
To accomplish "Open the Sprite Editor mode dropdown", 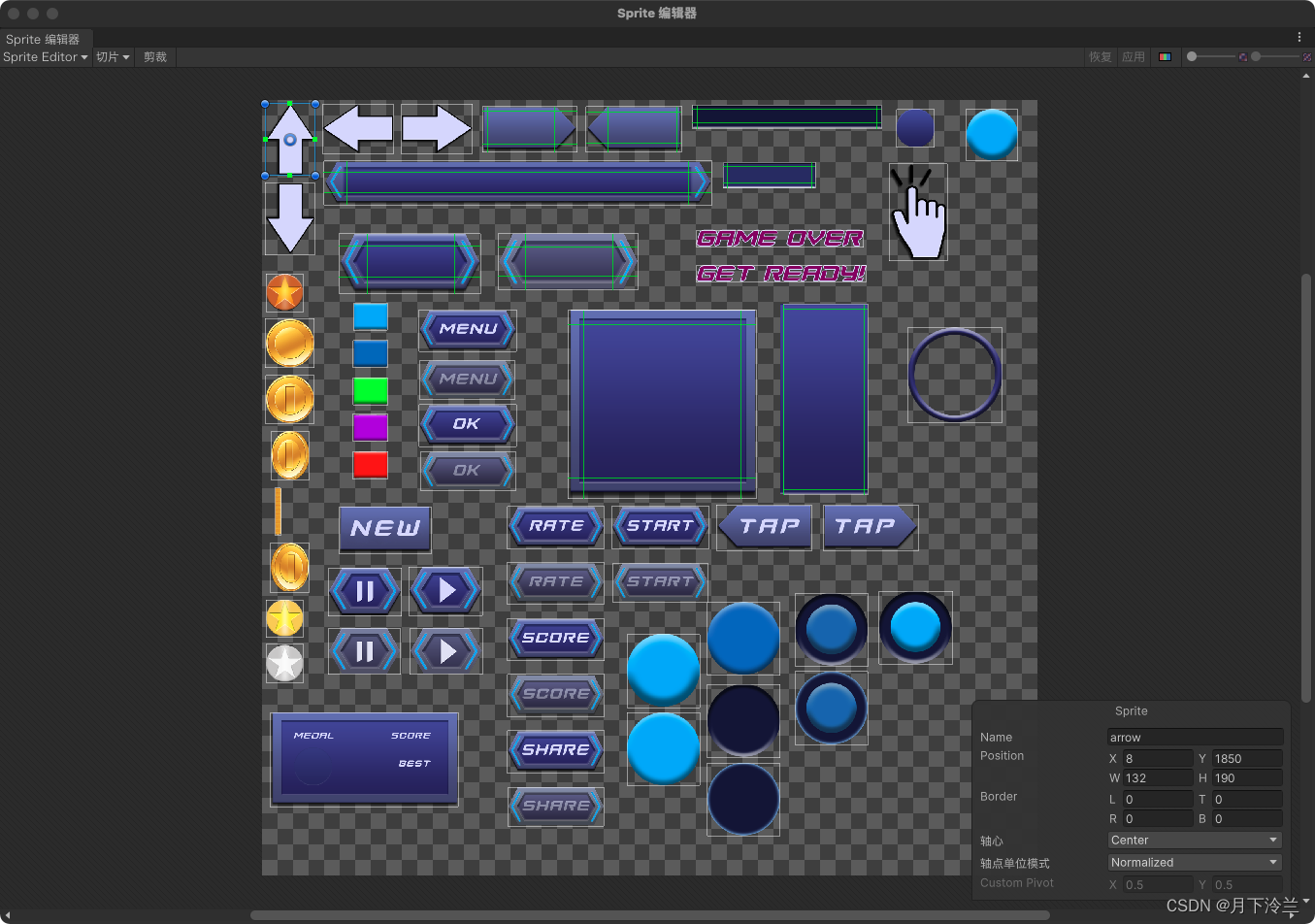I will coord(45,57).
